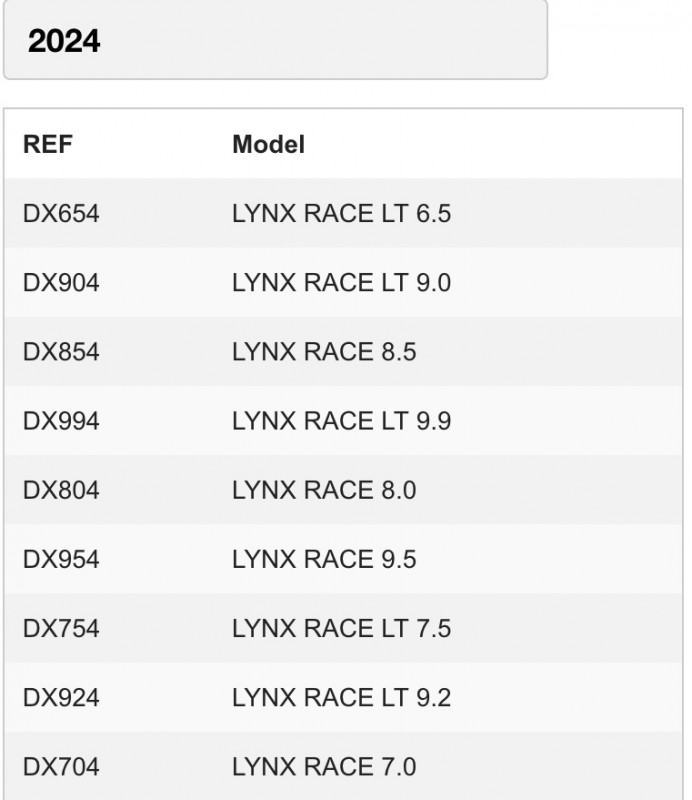Select the LYNX RACE 9.5 model

tap(324, 559)
